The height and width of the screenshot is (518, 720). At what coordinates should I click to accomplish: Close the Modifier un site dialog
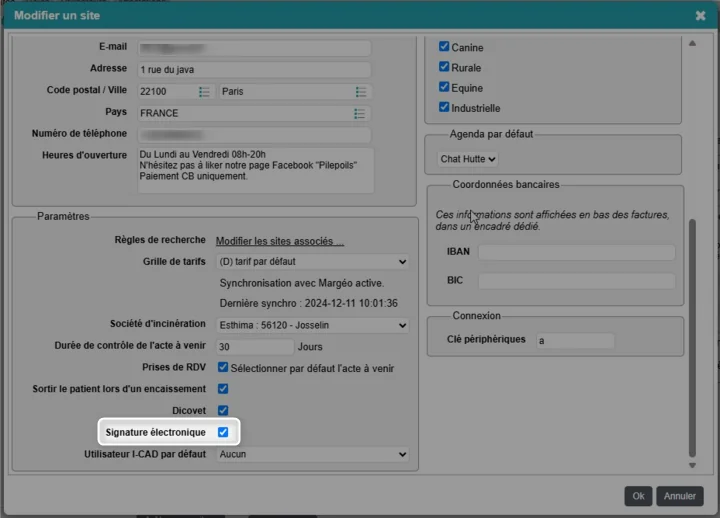click(x=700, y=16)
